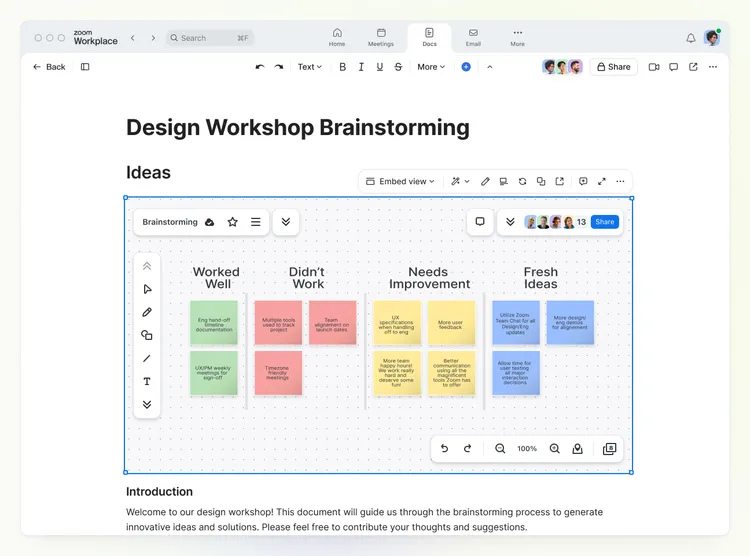Expand the Embed view dropdown
This screenshot has height=556, width=750.
point(400,181)
